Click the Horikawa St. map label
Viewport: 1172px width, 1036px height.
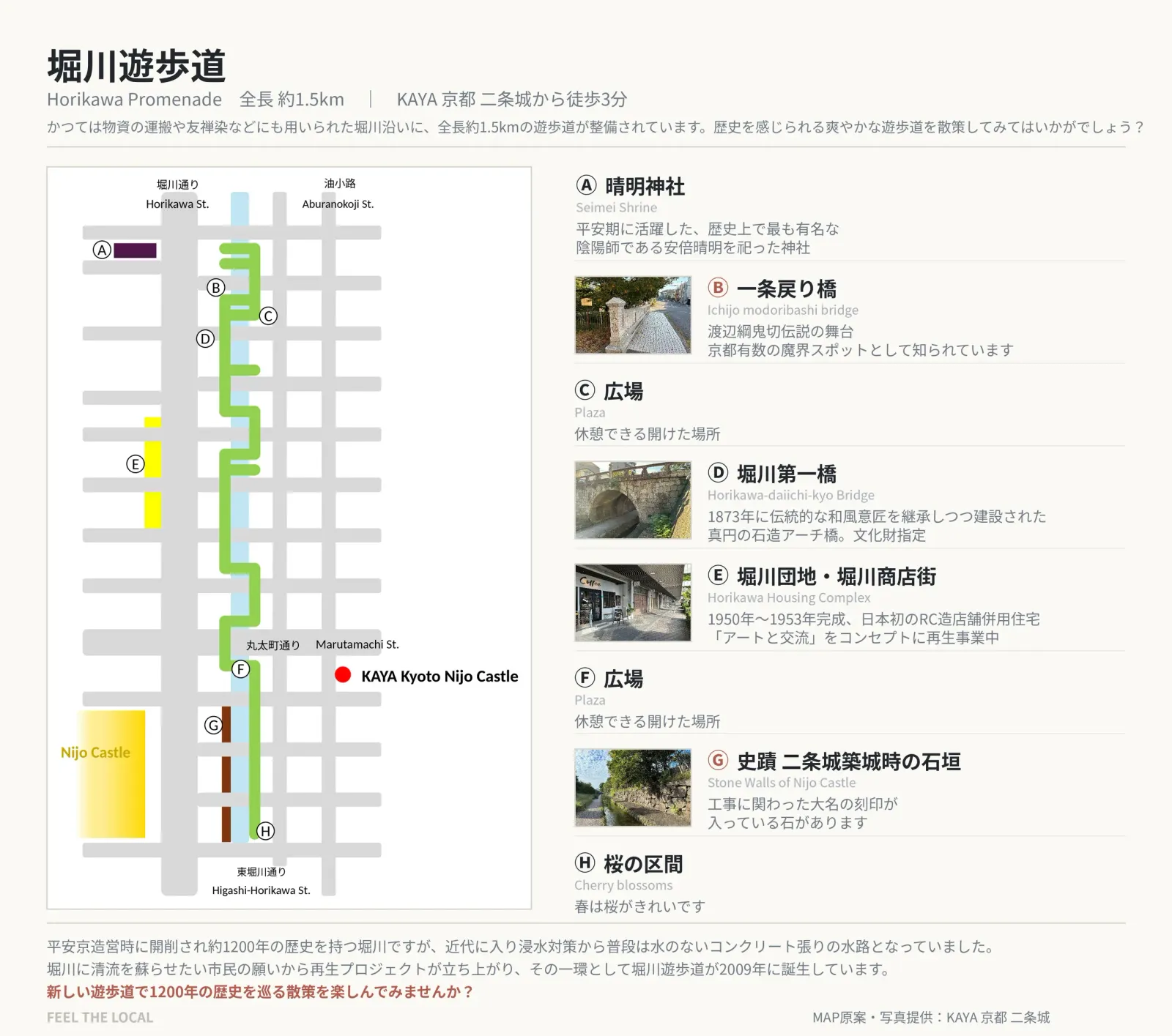pyautogui.click(x=177, y=204)
